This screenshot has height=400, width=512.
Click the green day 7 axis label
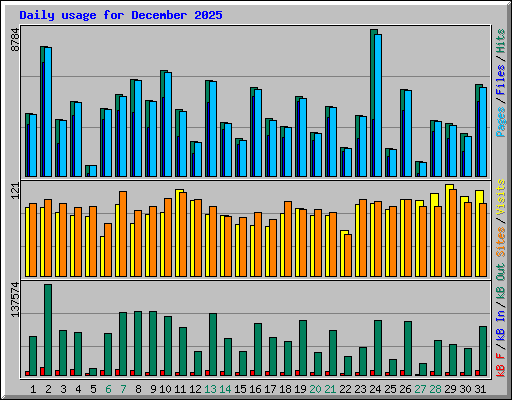[123, 389]
